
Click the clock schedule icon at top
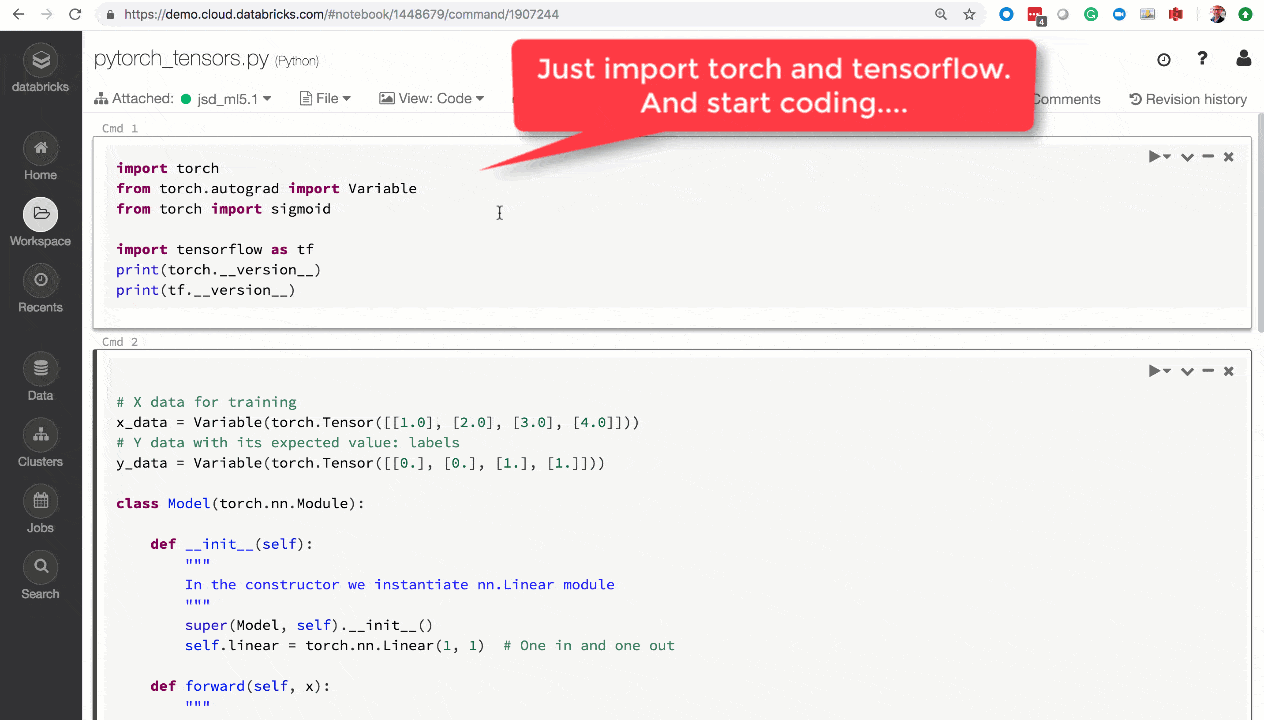coord(1164,60)
